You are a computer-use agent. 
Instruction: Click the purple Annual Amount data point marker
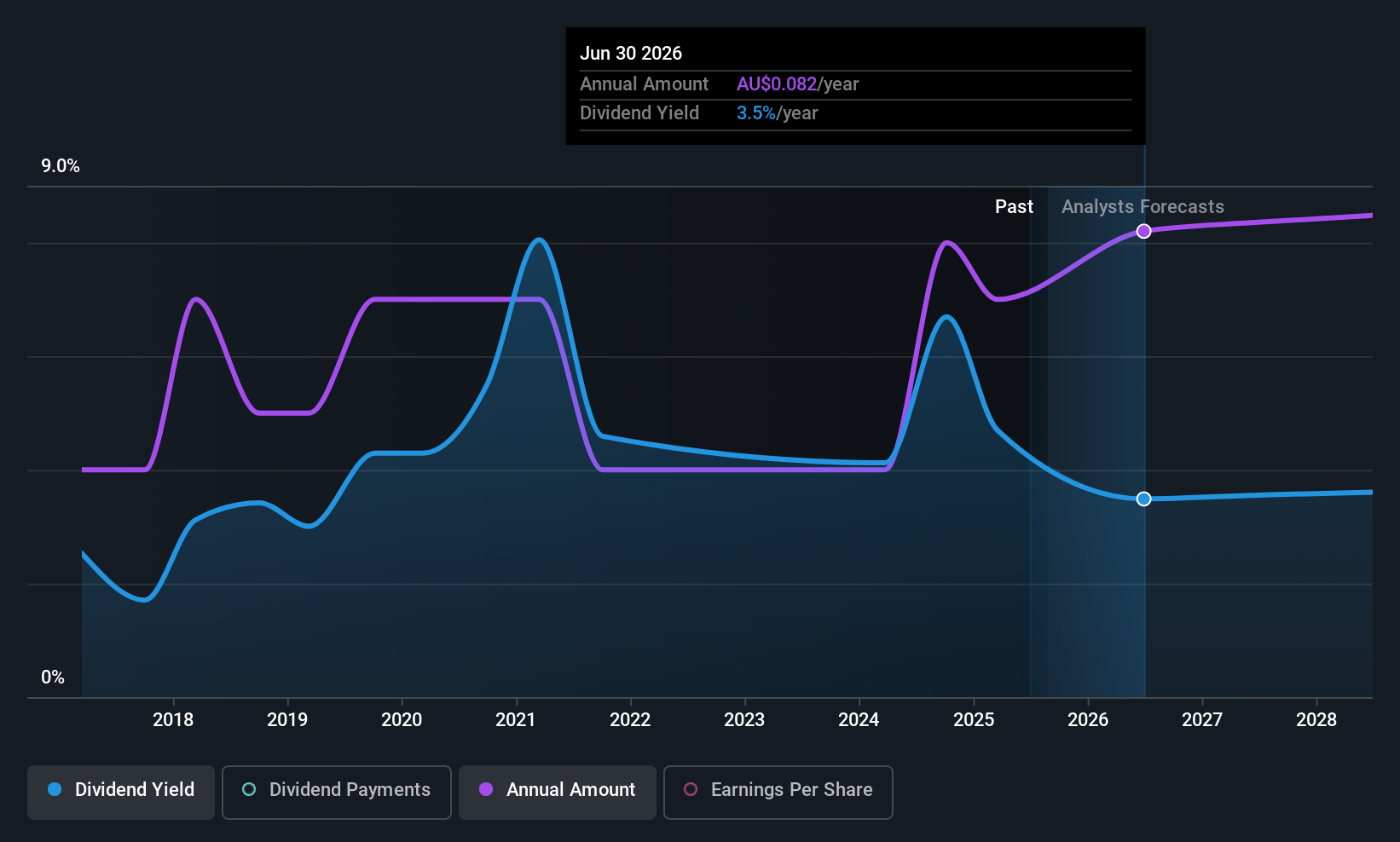(x=1144, y=231)
